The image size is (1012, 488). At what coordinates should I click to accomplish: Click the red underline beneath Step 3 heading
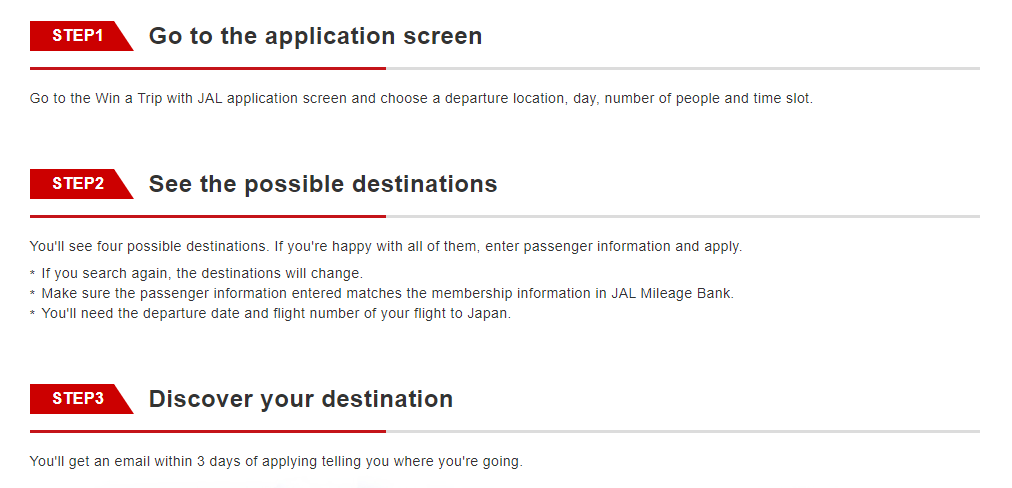pos(208,431)
